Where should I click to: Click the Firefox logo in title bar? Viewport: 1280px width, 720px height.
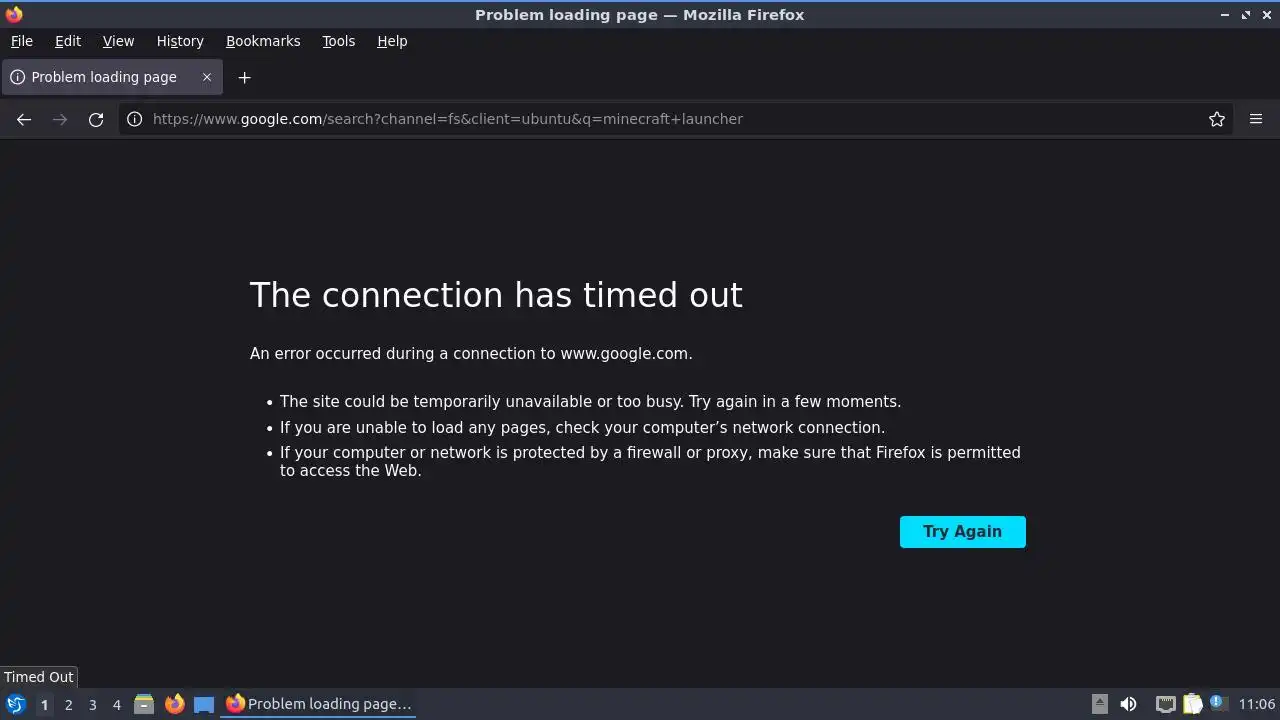pyautogui.click(x=14, y=14)
